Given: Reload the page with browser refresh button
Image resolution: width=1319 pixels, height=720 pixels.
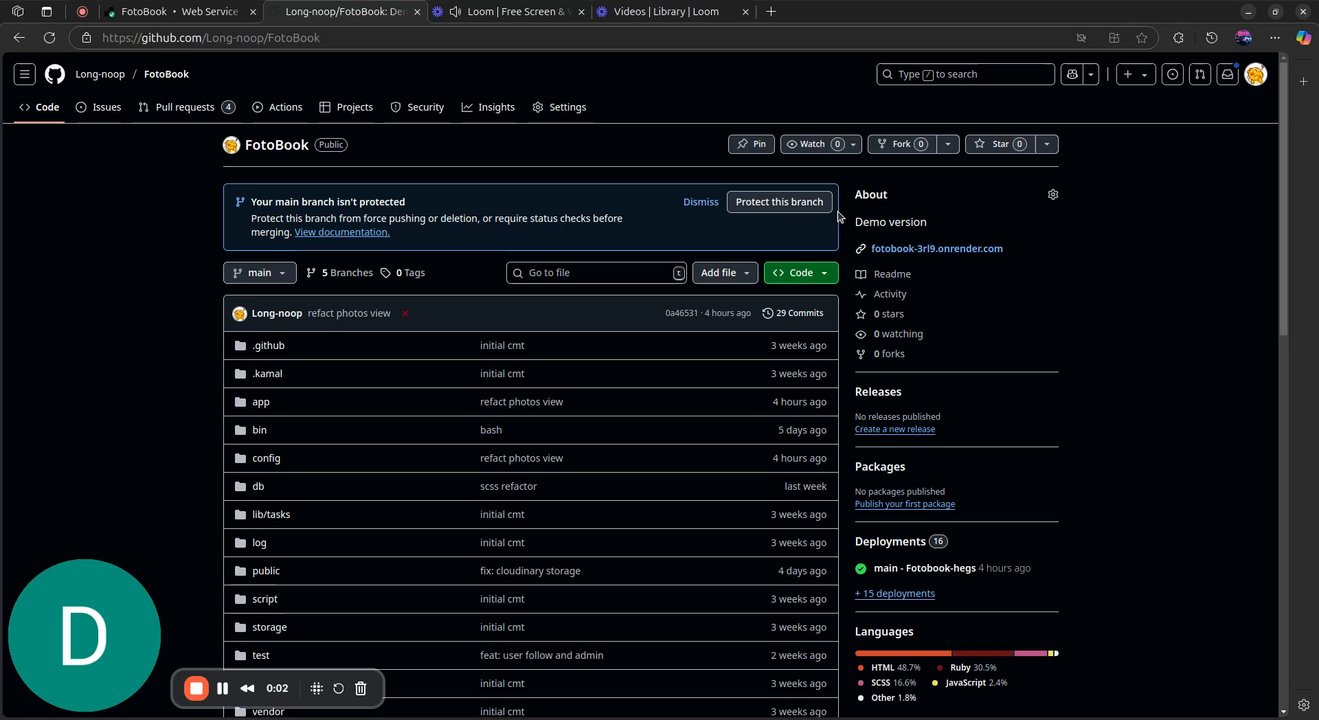Looking at the screenshot, I should tap(49, 38).
